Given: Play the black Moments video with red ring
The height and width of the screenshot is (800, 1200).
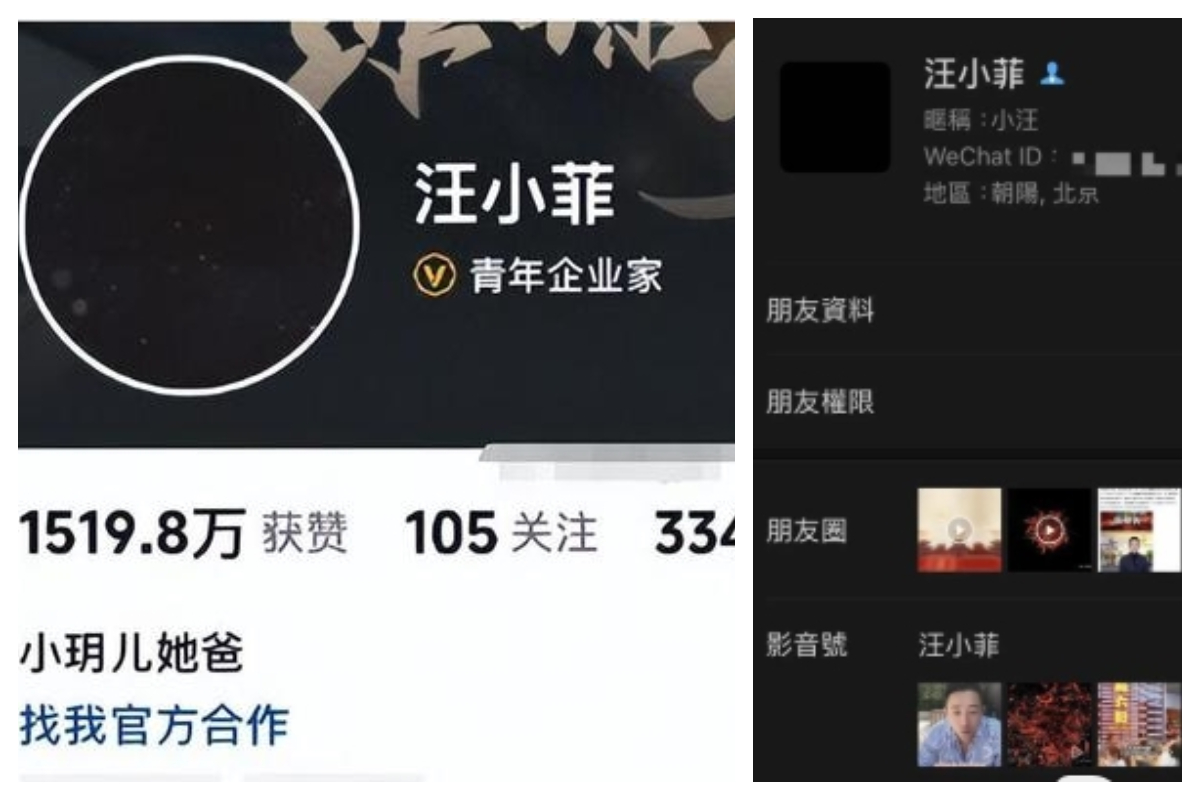Looking at the screenshot, I should (1049, 530).
